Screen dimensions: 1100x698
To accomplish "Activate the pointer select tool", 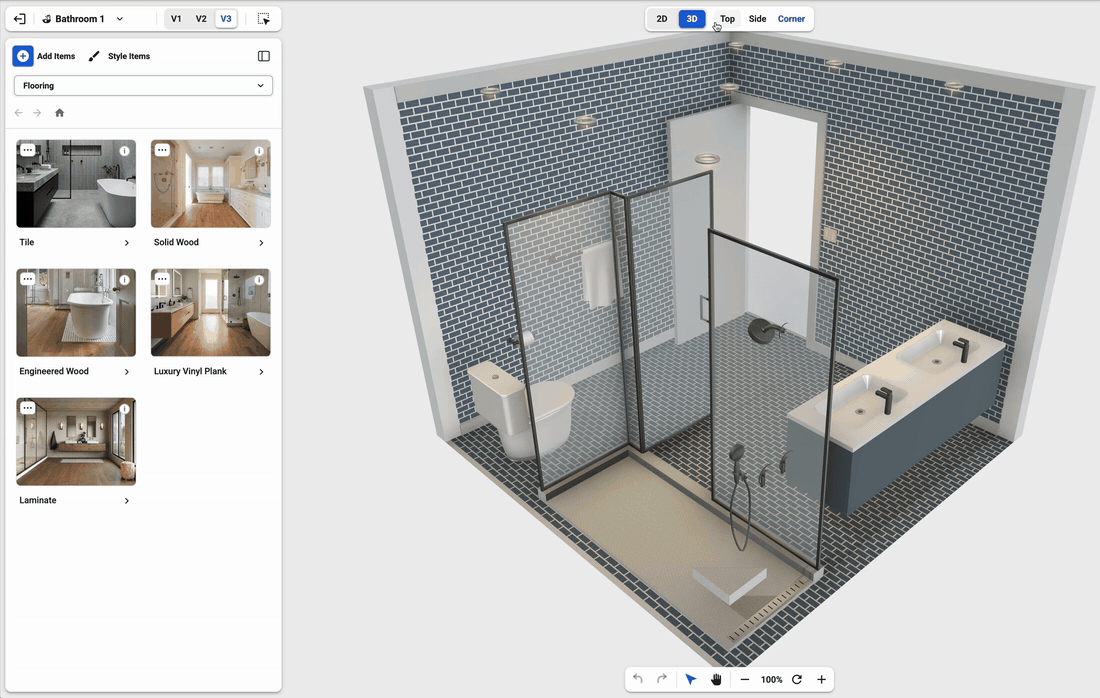I will 691,679.
